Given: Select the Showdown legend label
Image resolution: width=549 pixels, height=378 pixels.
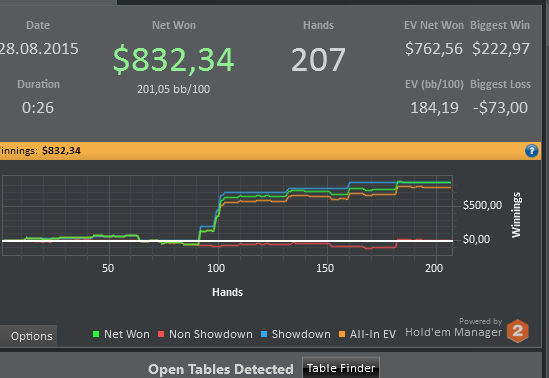Looking at the screenshot, I should [x=301, y=334].
